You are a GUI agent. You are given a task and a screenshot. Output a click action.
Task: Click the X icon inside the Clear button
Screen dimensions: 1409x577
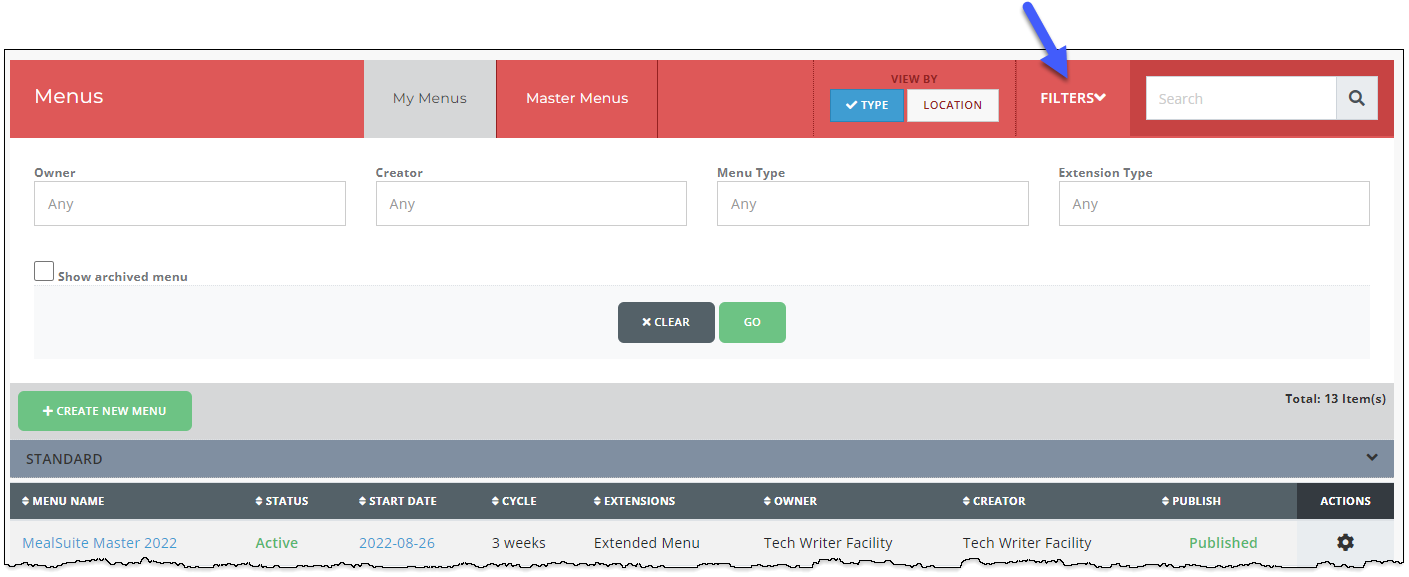(x=645, y=322)
